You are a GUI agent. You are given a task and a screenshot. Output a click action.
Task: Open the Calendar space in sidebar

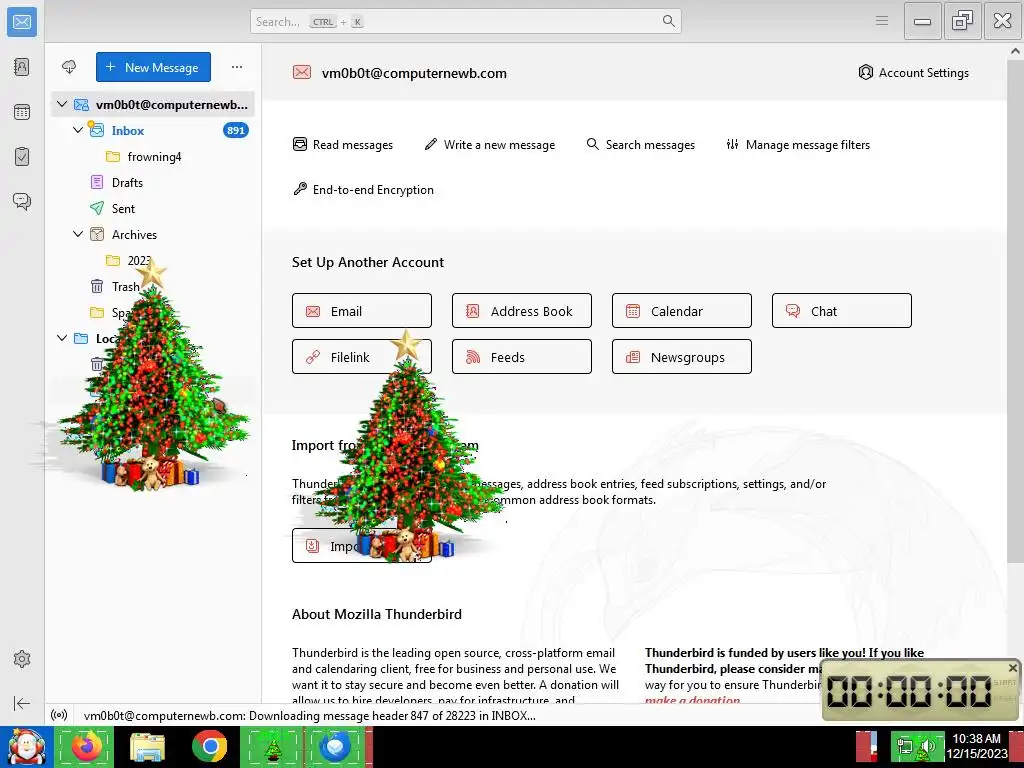tap(22, 112)
